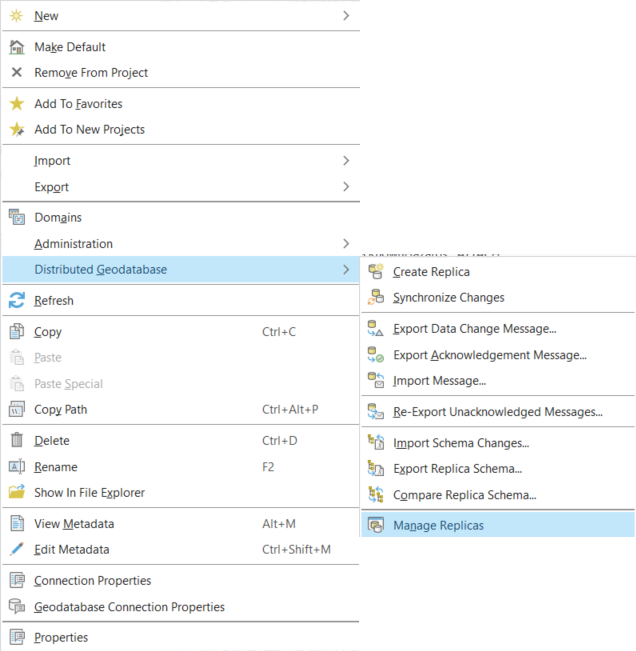Click the Import Schema Changes icon
The width and height of the screenshot is (636, 651).
coord(376,443)
